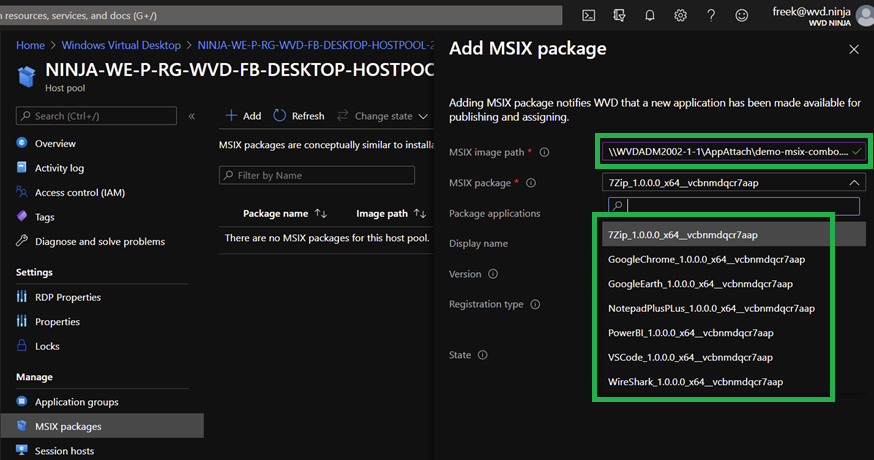Click the Add button

pyautogui.click(x=243, y=116)
